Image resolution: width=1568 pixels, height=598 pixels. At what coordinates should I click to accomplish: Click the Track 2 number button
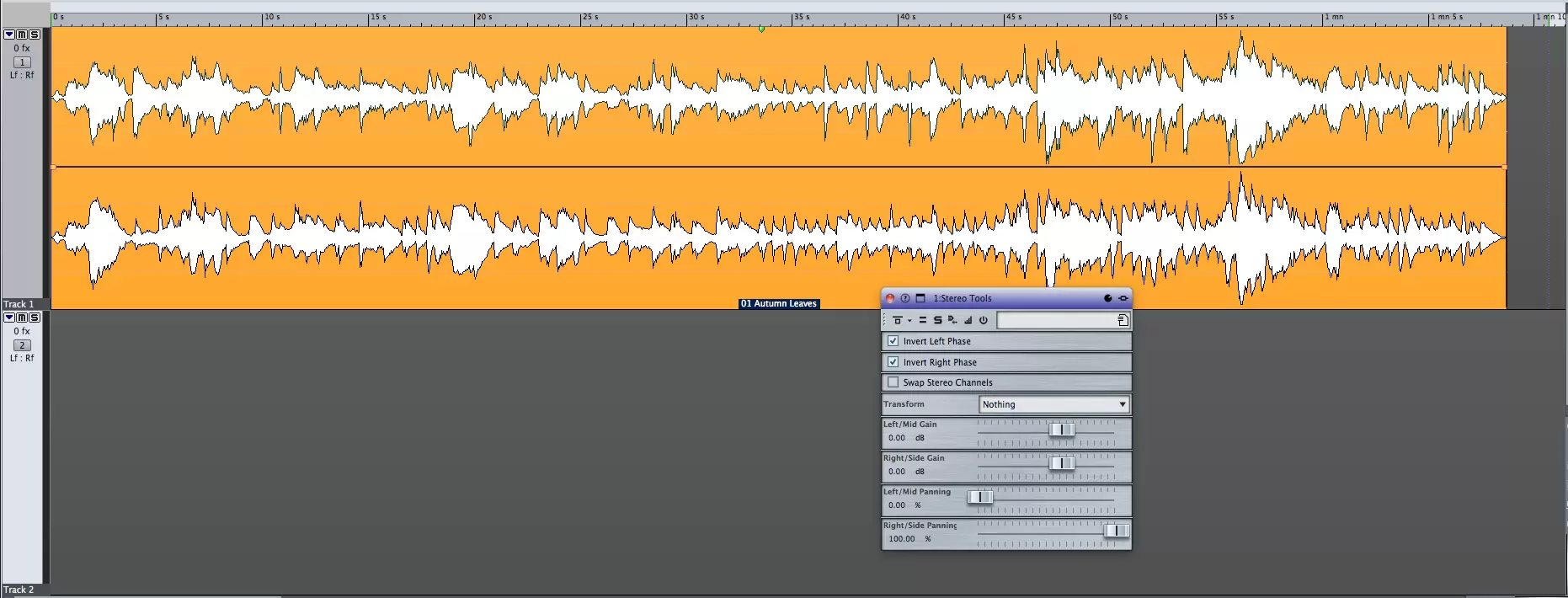[x=22, y=345]
